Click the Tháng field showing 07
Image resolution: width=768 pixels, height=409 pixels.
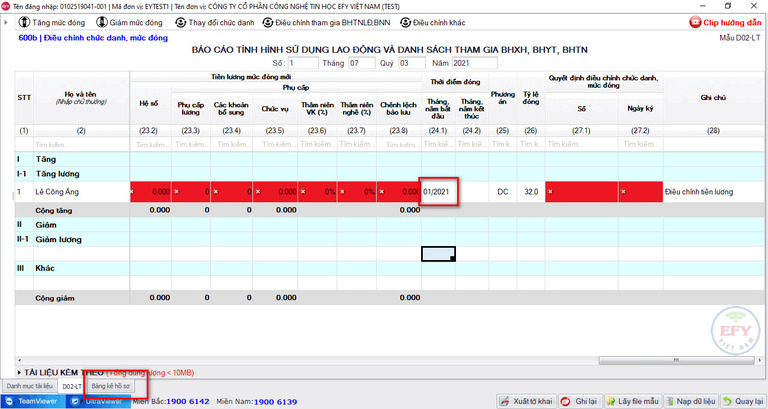tap(361, 63)
